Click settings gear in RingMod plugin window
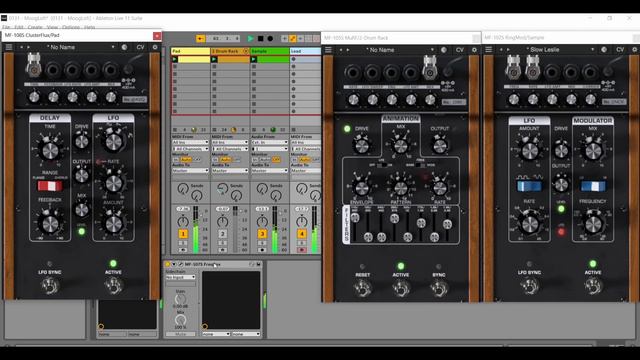This screenshot has height=360, width=640. [634, 50]
